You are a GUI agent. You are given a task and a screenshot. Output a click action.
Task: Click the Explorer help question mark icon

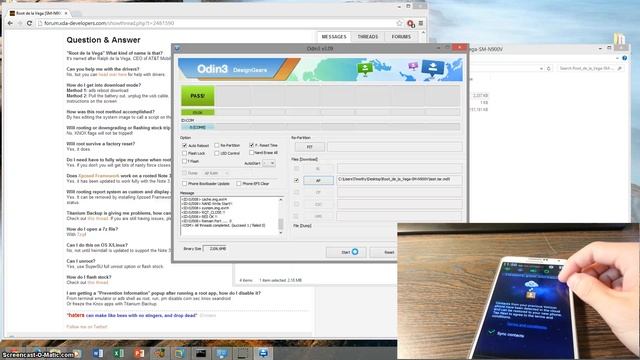click(x=624, y=58)
